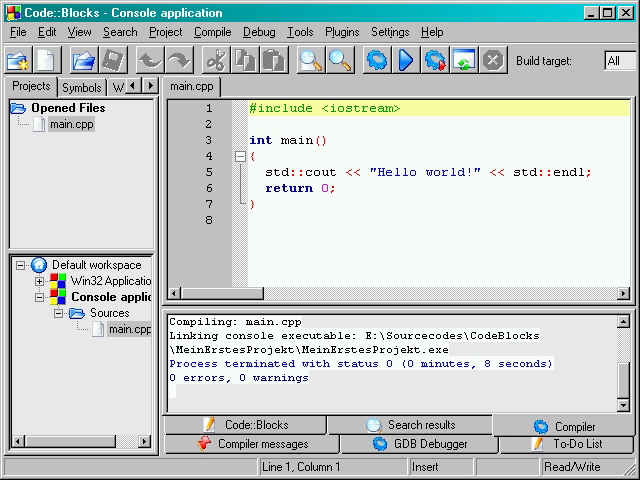
Task: Click the Replace magnifier icon
Action: coord(340,61)
